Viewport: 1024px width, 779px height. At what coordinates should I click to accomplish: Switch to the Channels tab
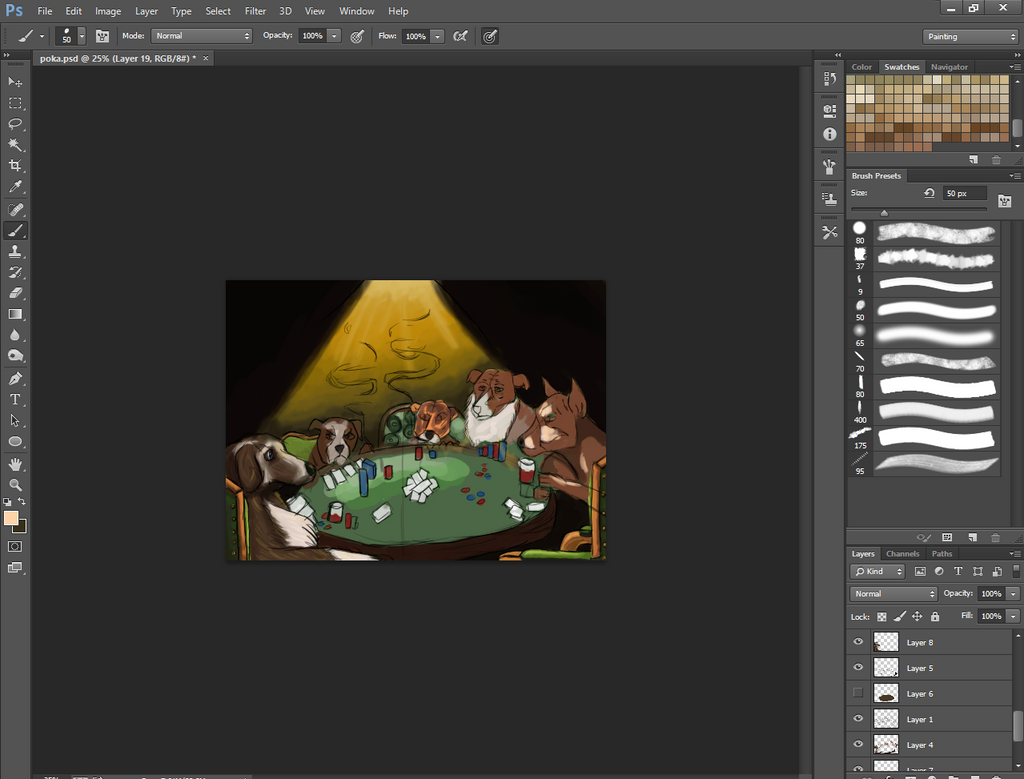903,554
